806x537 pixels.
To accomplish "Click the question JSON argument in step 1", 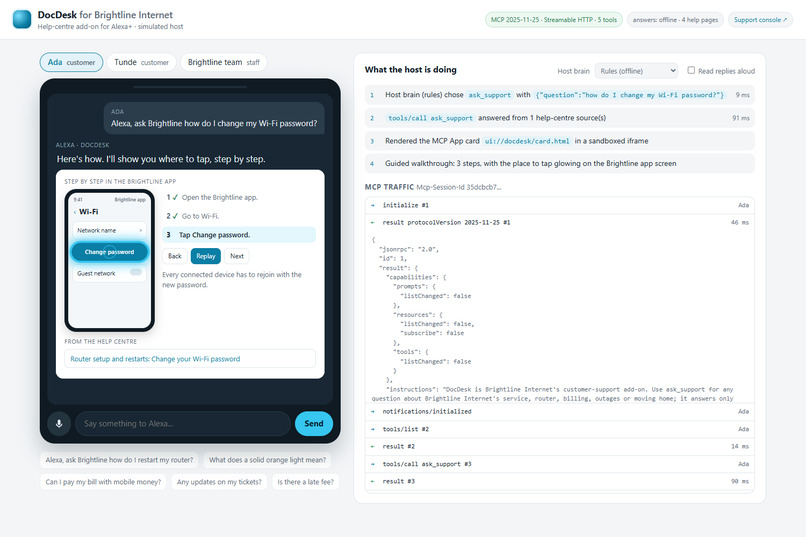I will 630,95.
